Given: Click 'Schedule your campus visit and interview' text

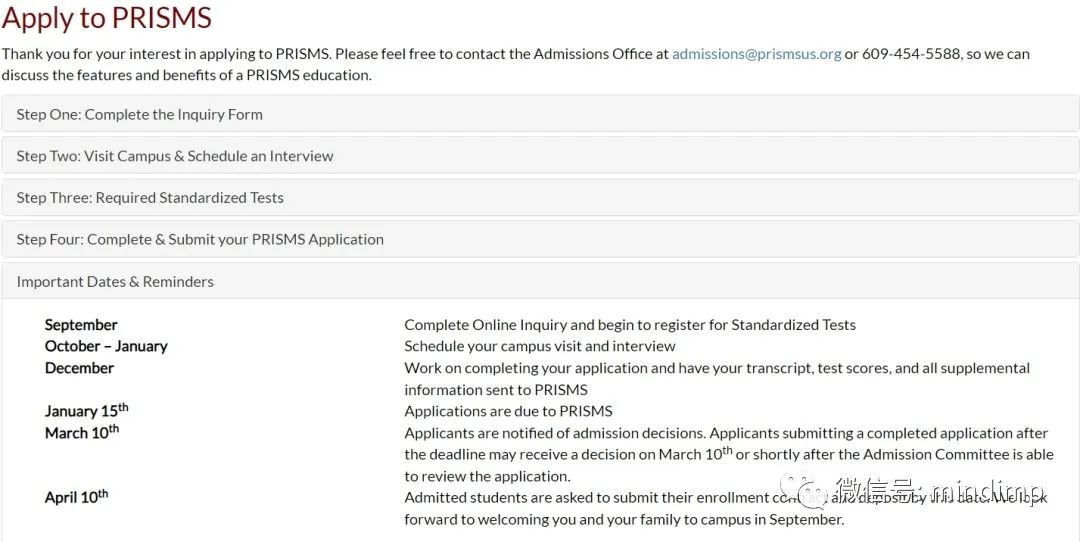Looking at the screenshot, I should 540,346.
